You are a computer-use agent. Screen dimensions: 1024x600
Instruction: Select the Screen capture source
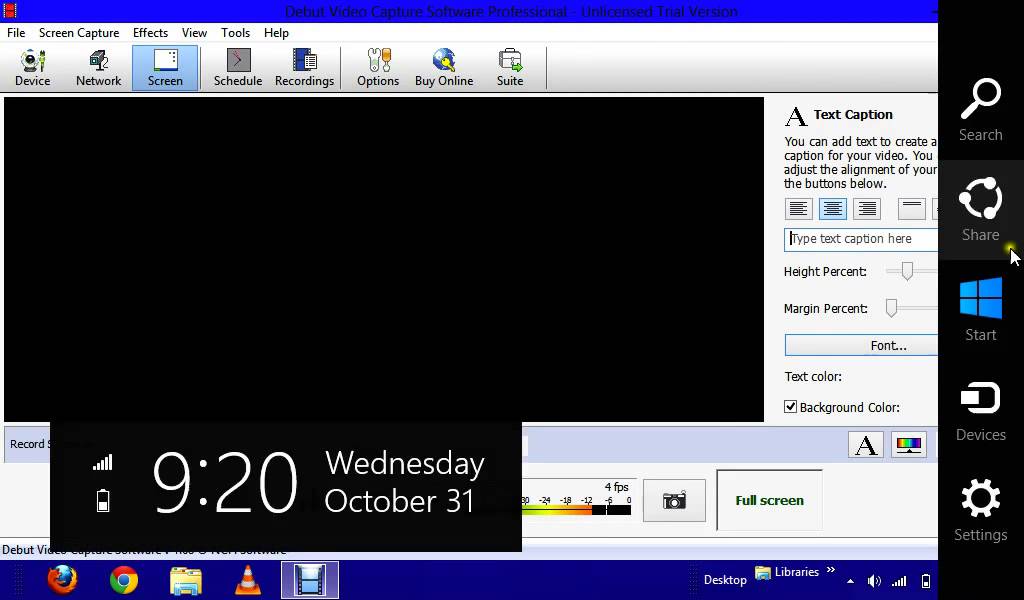pos(165,68)
